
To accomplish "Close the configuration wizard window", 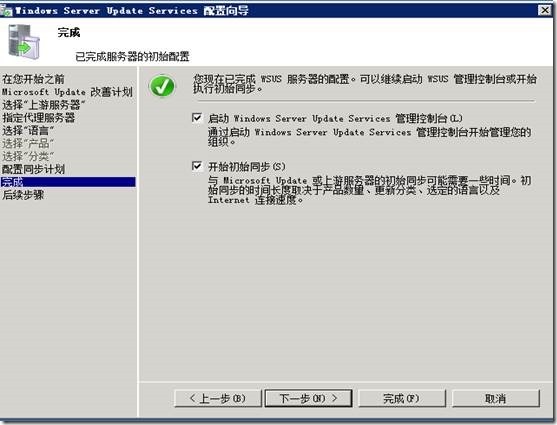I will pyautogui.click(x=545, y=10).
